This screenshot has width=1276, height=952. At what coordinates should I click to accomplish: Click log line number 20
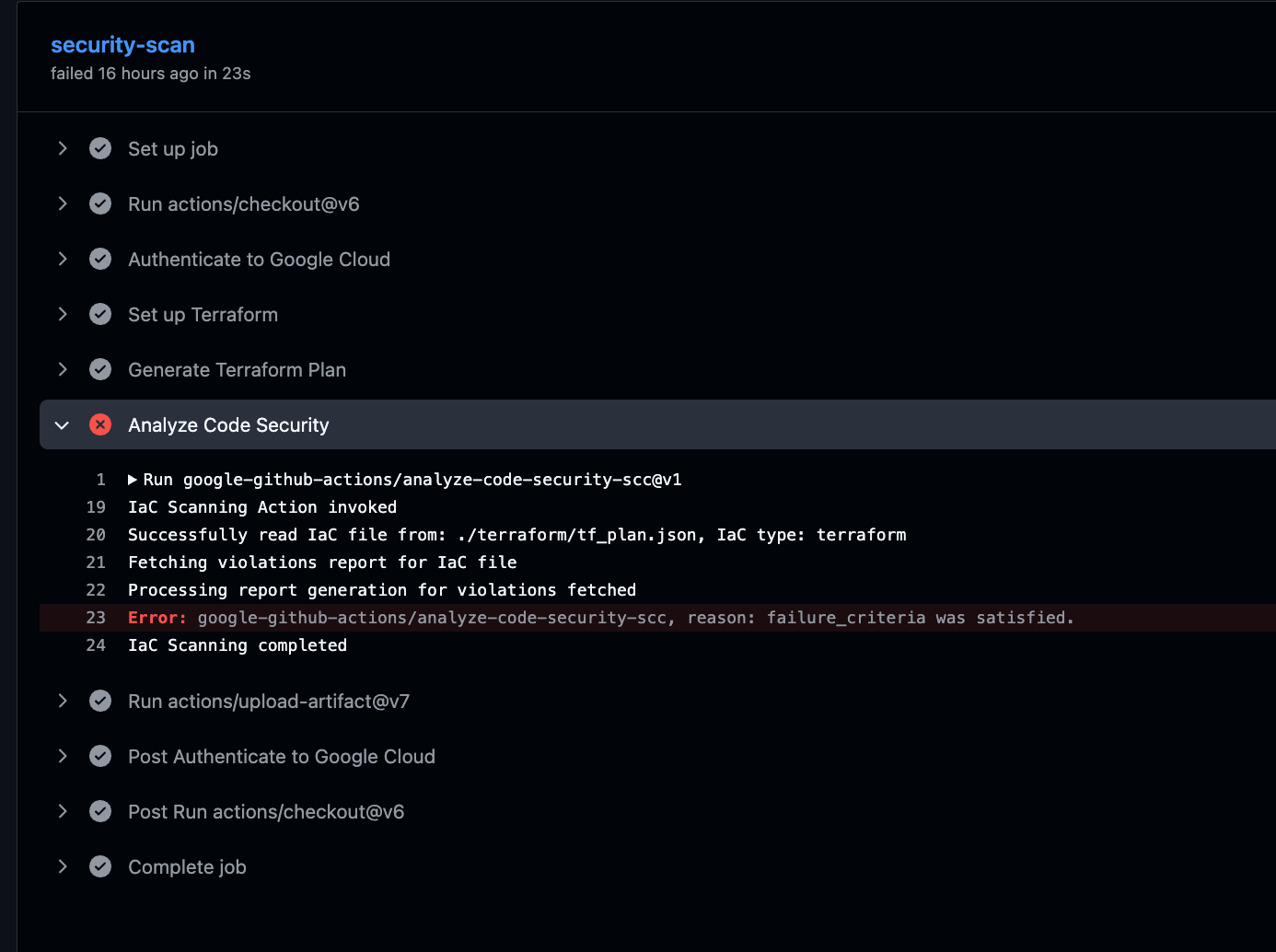(96, 535)
